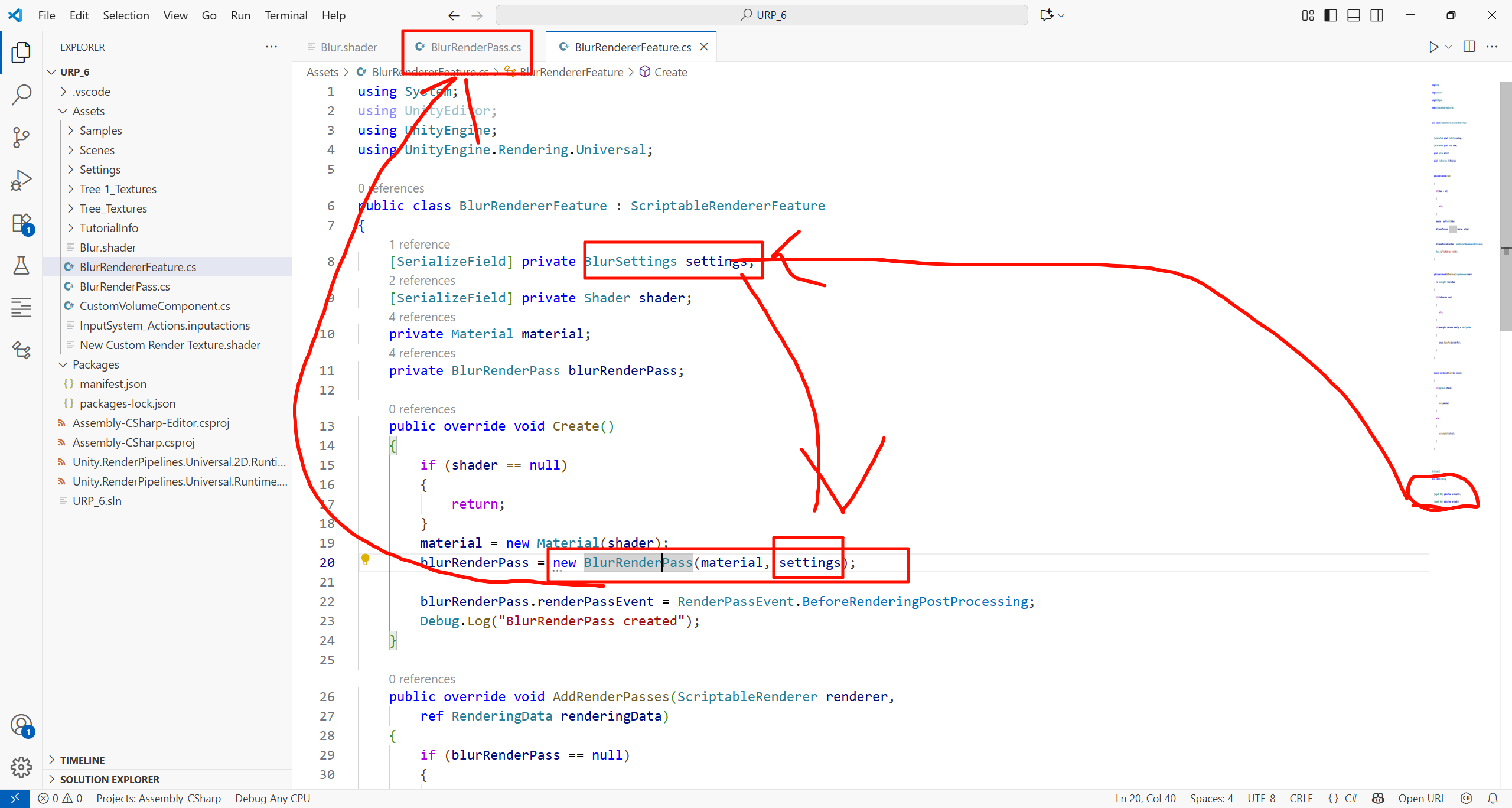
Task: Open BlurRenderPass.cs in the file tree
Action: tap(168, 286)
